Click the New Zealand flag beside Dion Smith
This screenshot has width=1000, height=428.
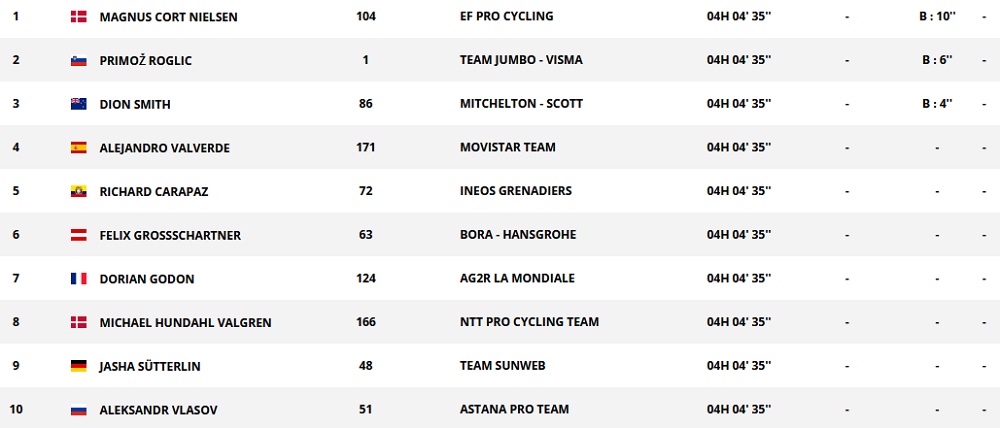click(78, 104)
